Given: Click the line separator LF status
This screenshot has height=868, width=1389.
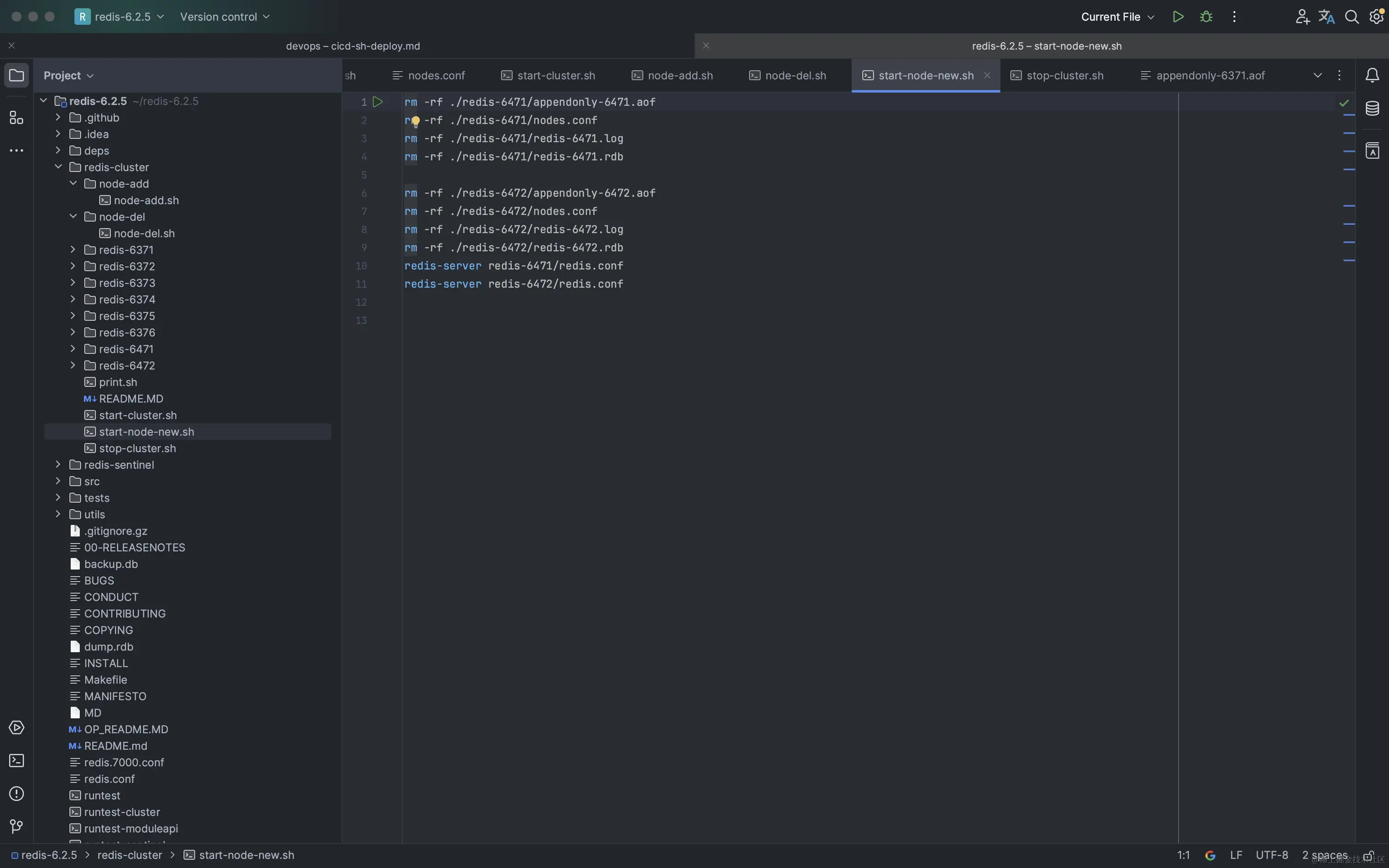Looking at the screenshot, I should tap(1237, 855).
